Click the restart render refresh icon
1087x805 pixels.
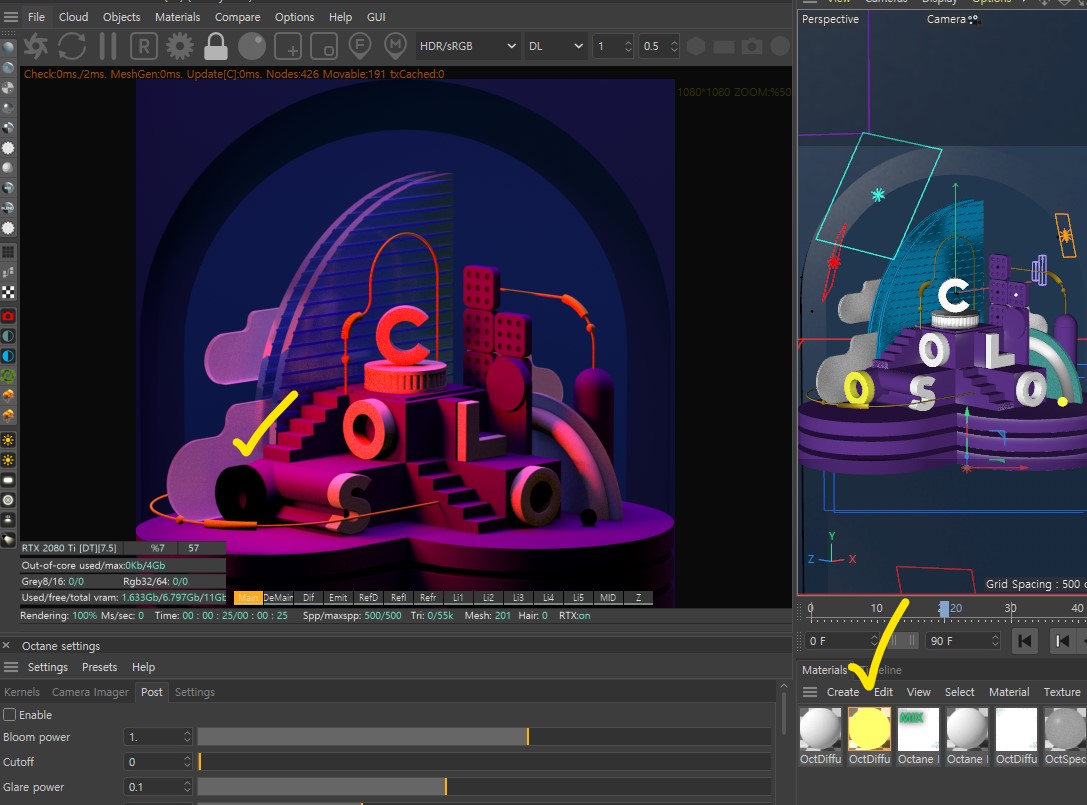pyautogui.click(x=72, y=46)
